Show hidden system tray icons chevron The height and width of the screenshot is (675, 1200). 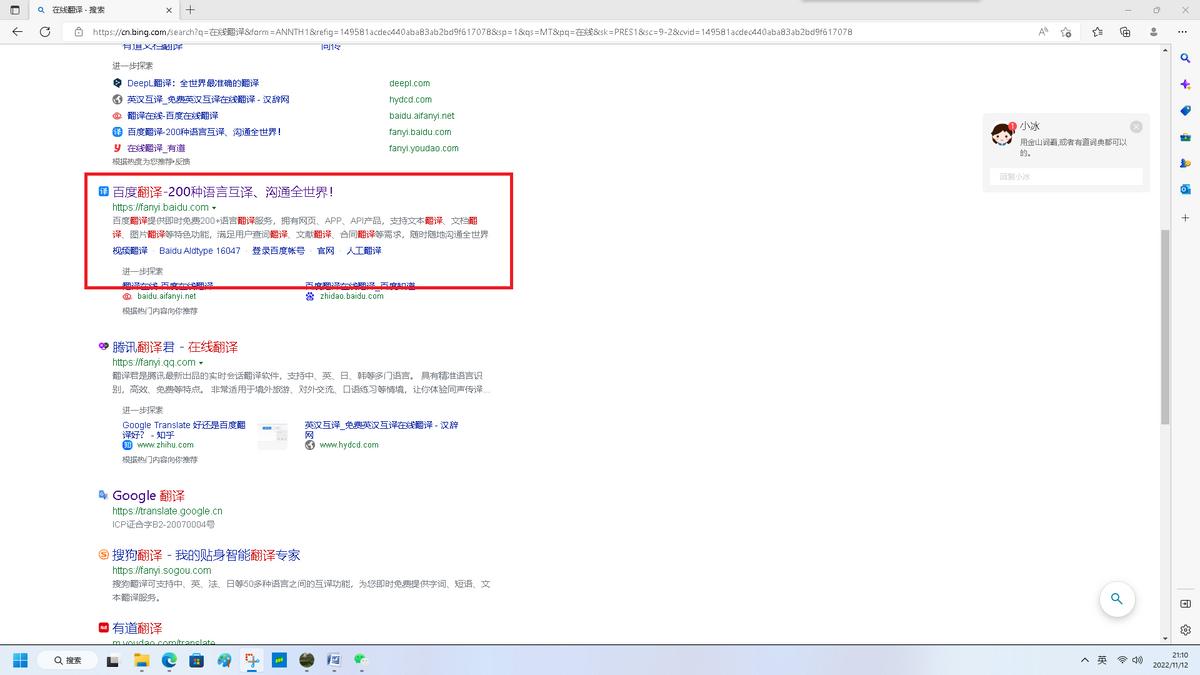click(x=1085, y=660)
